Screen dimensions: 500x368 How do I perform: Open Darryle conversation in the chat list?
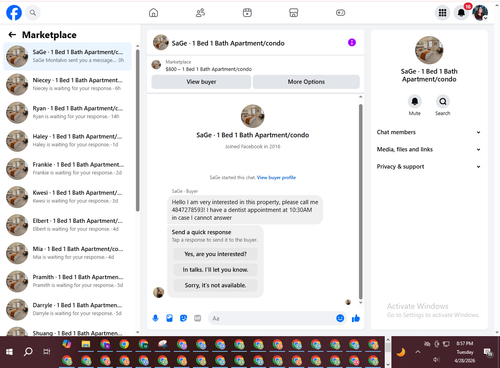click(x=68, y=309)
